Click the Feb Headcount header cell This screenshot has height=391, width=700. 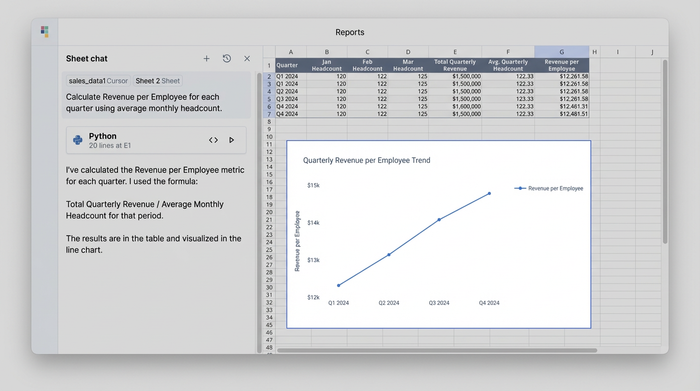pos(367,65)
